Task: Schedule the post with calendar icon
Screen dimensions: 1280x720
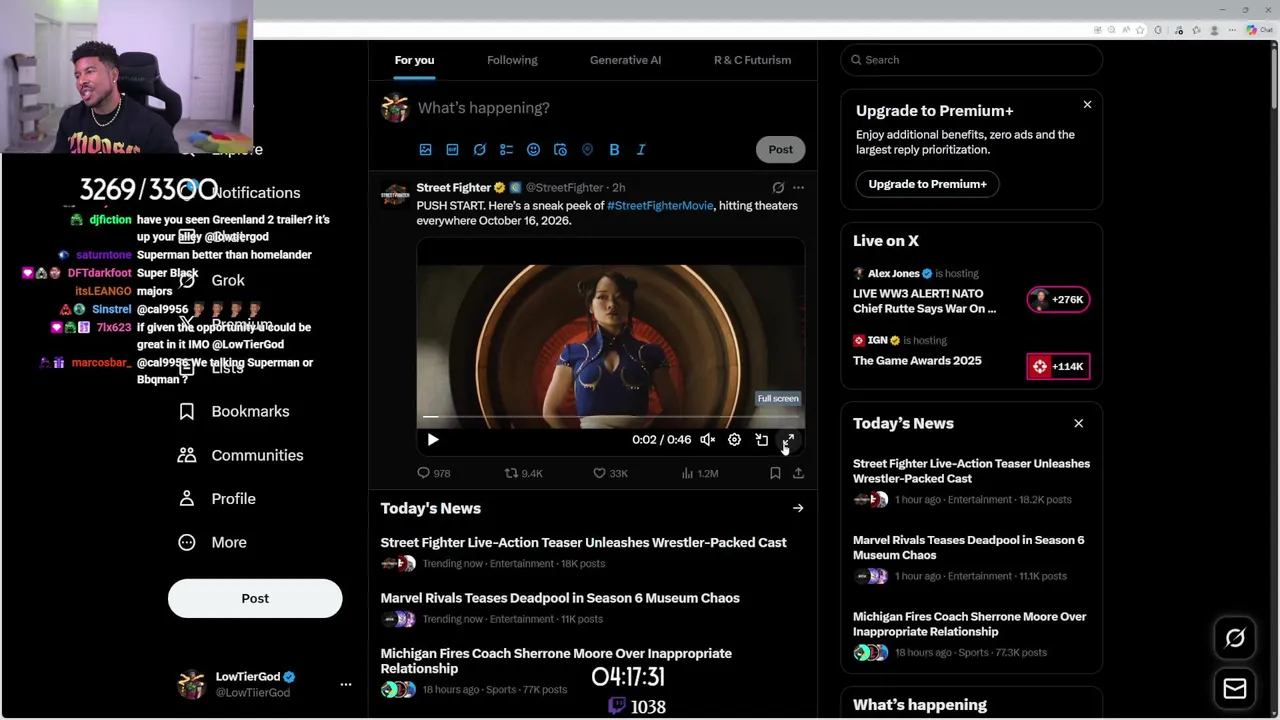Action: pos(560,150)
